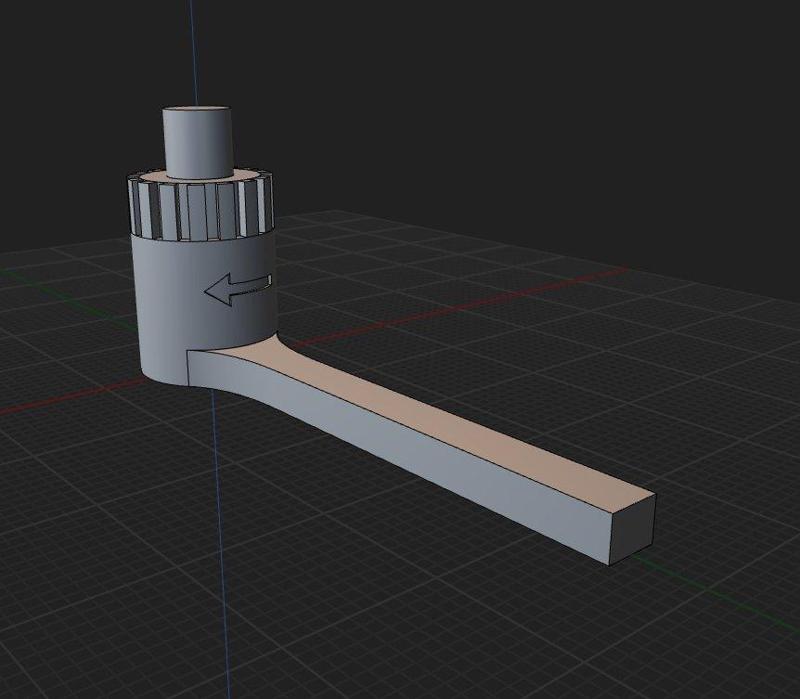Click the ribbed gear ring

[201, 207]
